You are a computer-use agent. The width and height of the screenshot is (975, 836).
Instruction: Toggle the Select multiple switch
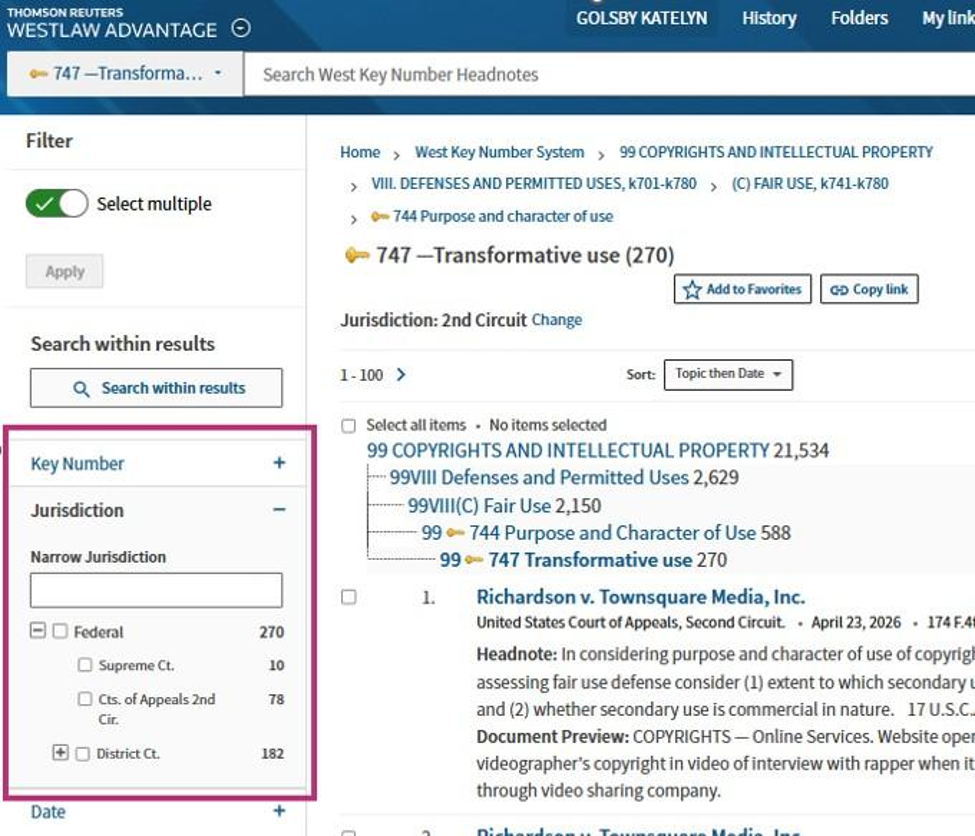pyautogui.click(x=57, y=203)
